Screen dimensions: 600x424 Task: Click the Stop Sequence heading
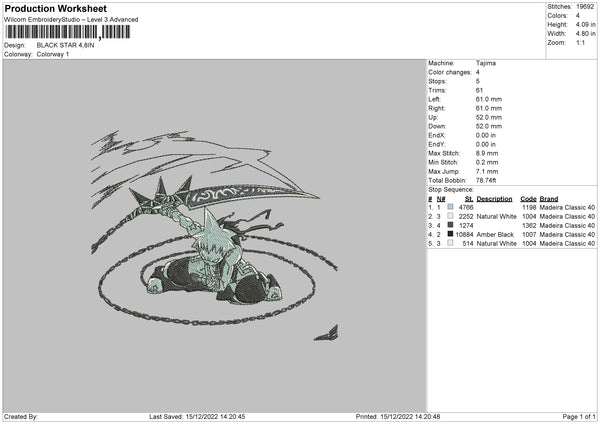451,190
